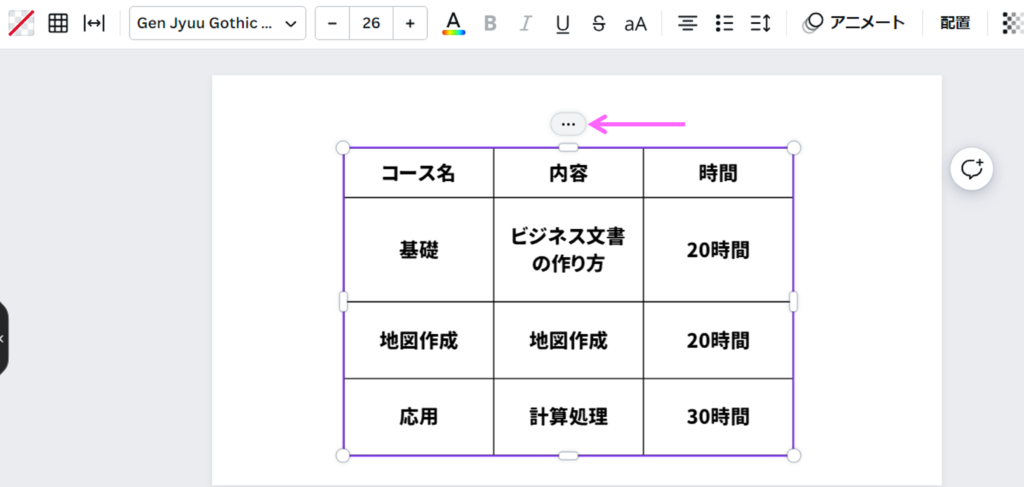Apply strikethrough to text

click(598, 23)
